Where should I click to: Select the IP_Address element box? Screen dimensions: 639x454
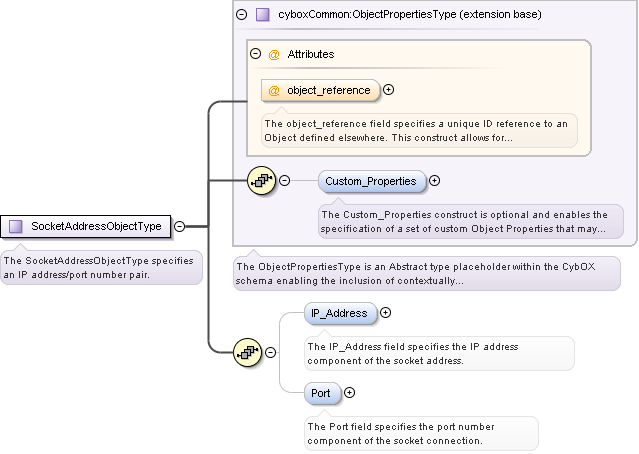[x=339, y=313]
